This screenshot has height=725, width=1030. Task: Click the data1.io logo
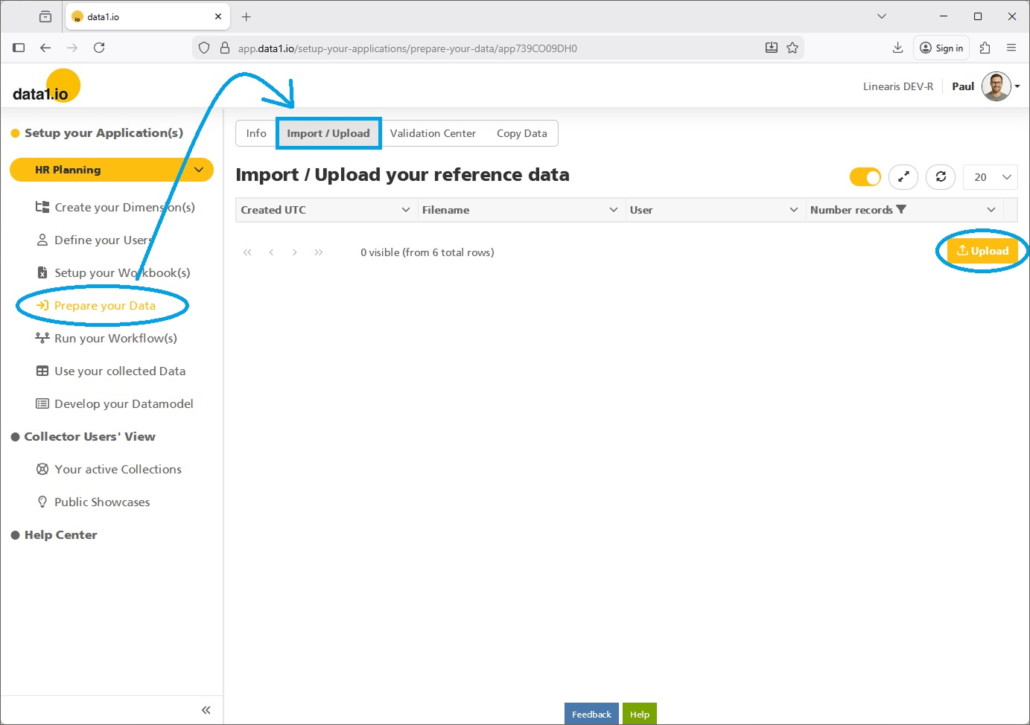[x=46, y=88]
